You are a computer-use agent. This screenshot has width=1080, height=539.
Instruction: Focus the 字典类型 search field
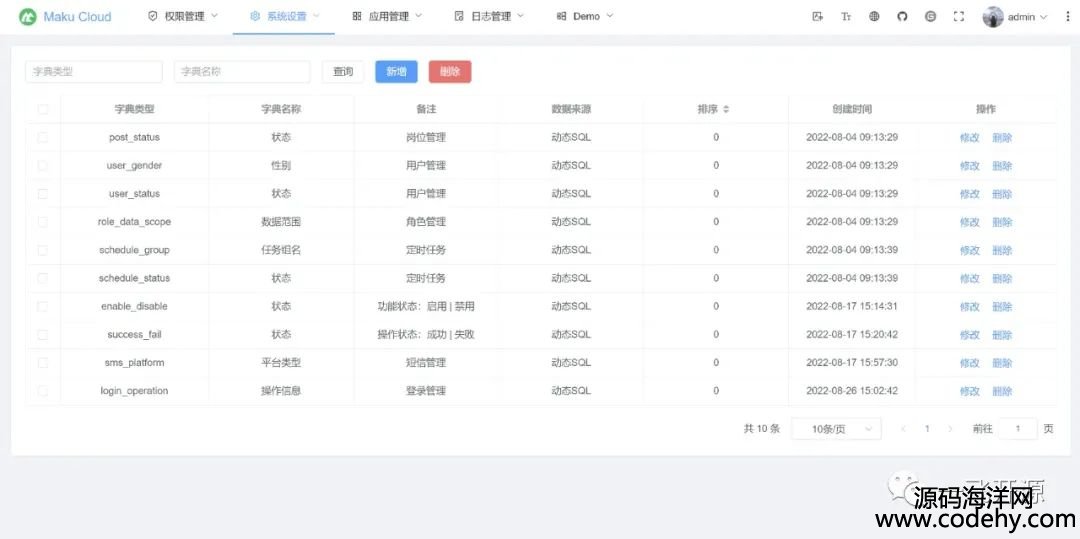(94, 72)
